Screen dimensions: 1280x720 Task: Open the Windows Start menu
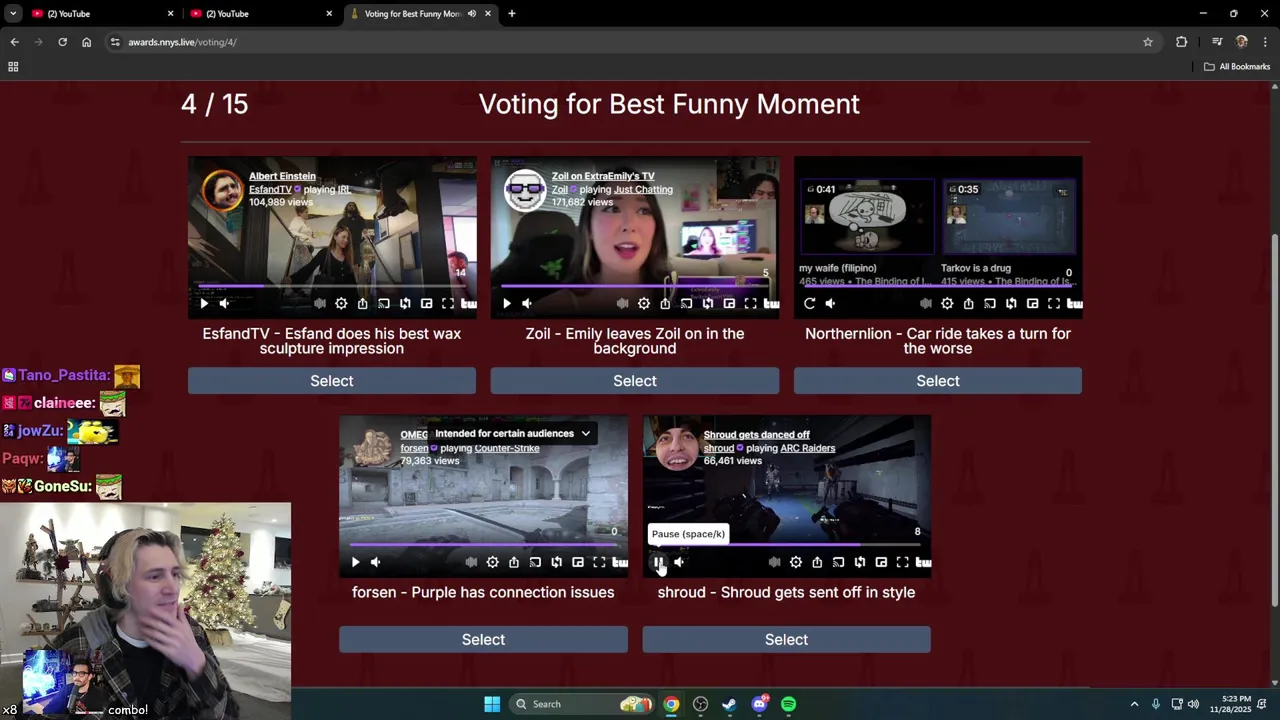[x=492, y=704]
